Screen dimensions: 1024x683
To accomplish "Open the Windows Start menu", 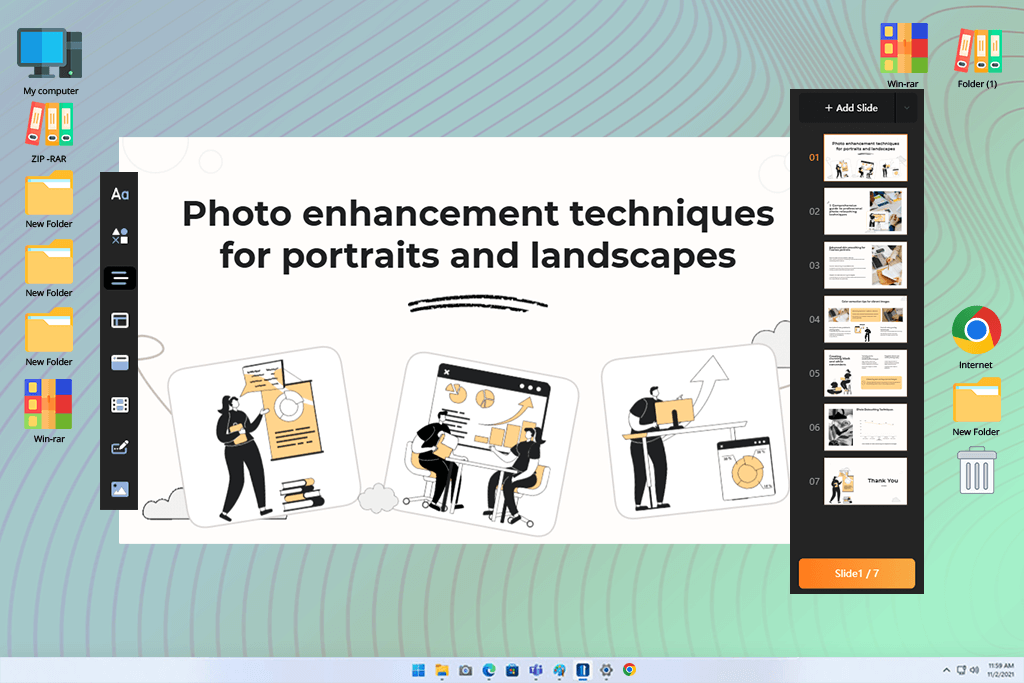I will [419, 670].
